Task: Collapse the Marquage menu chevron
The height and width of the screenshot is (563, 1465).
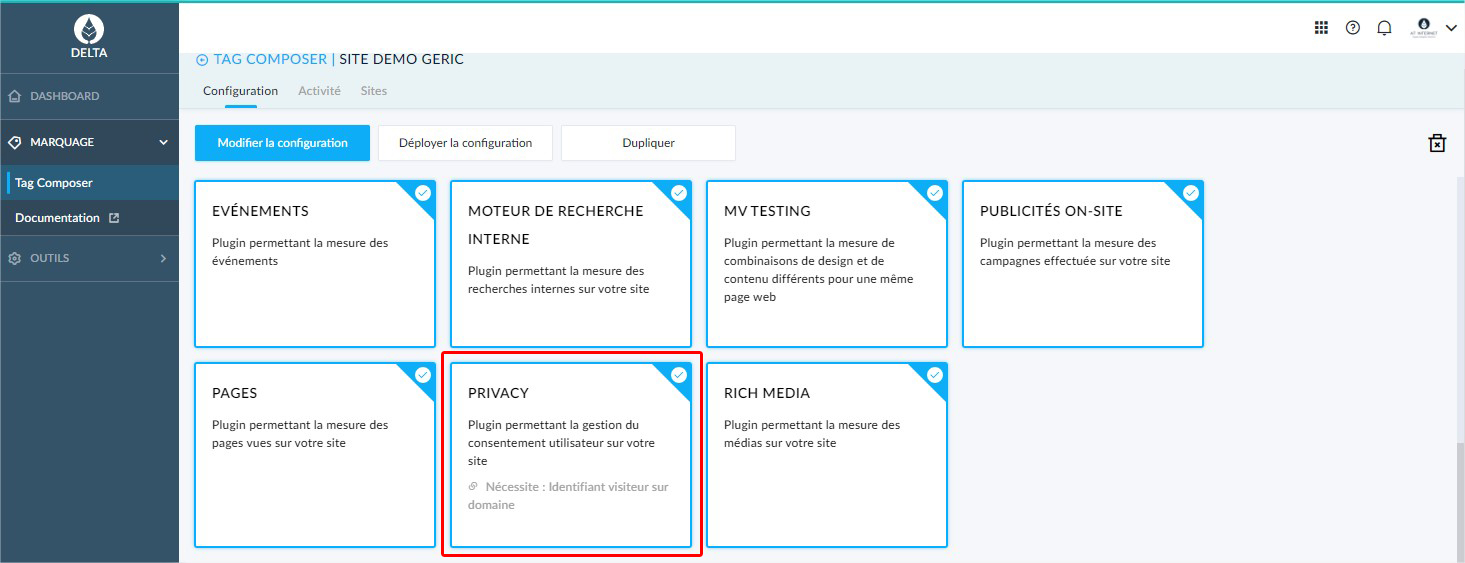Action: (164, 143)
